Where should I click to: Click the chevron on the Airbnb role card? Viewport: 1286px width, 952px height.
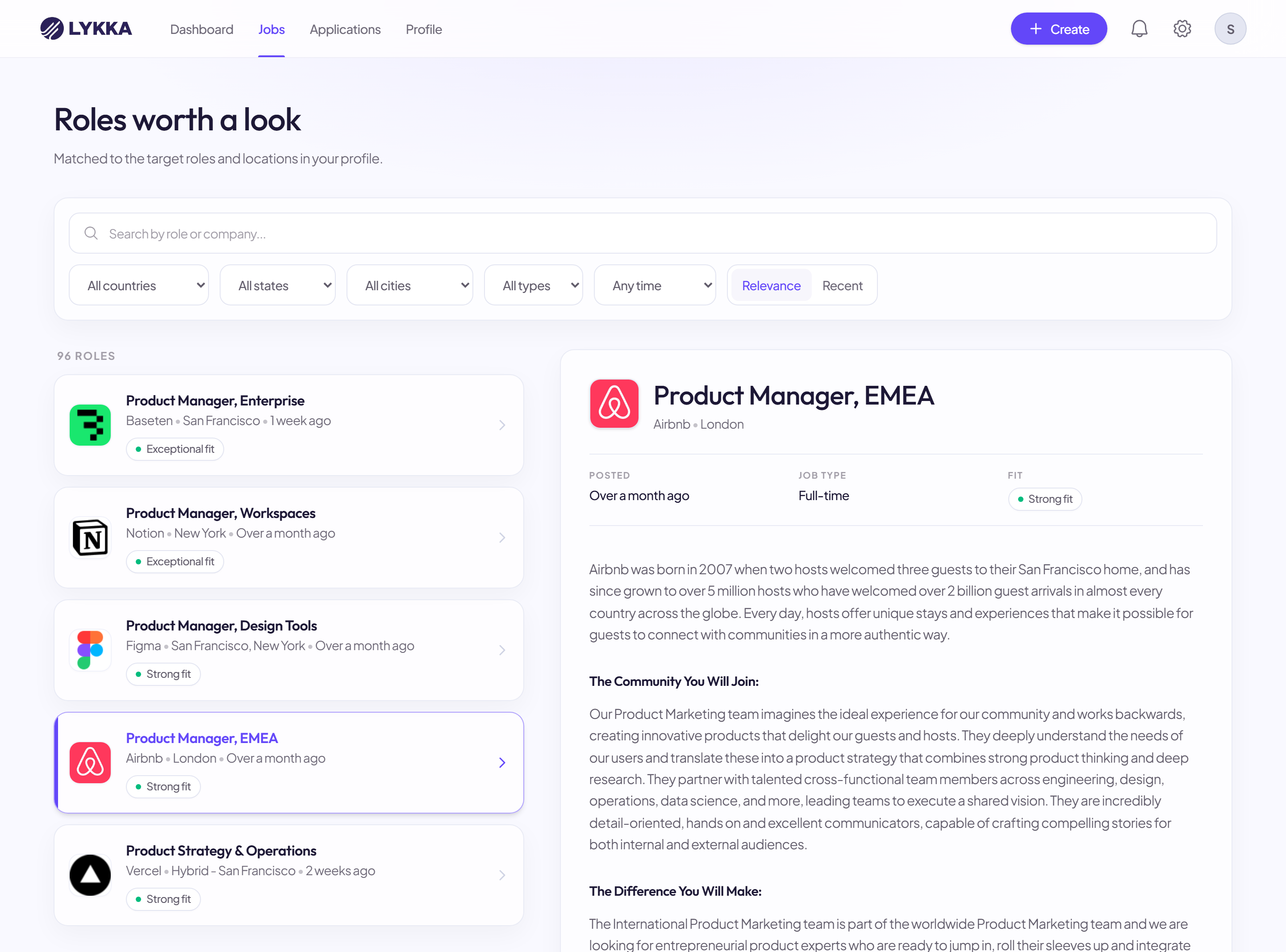[x=502, y=762]
